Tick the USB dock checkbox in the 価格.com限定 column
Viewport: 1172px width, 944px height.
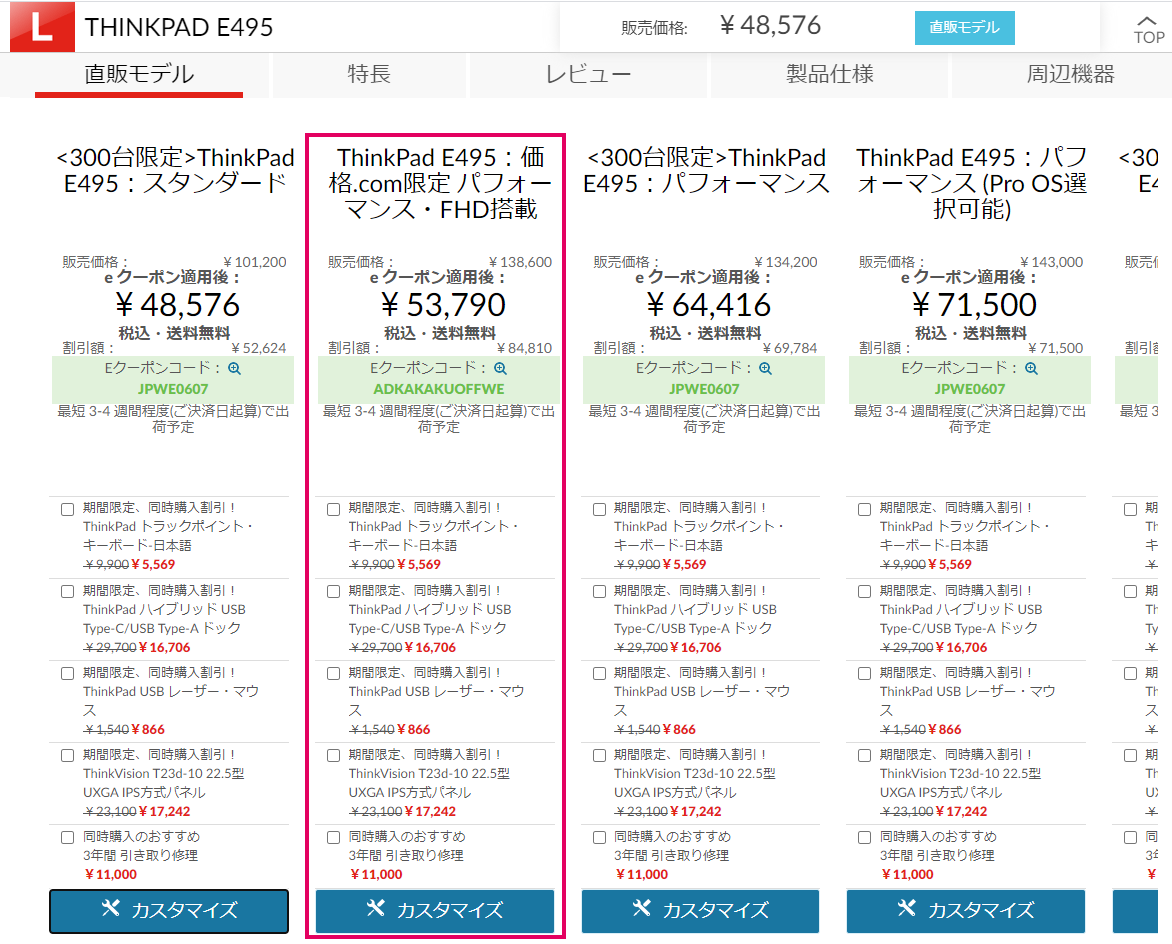(x=333, y=592)
